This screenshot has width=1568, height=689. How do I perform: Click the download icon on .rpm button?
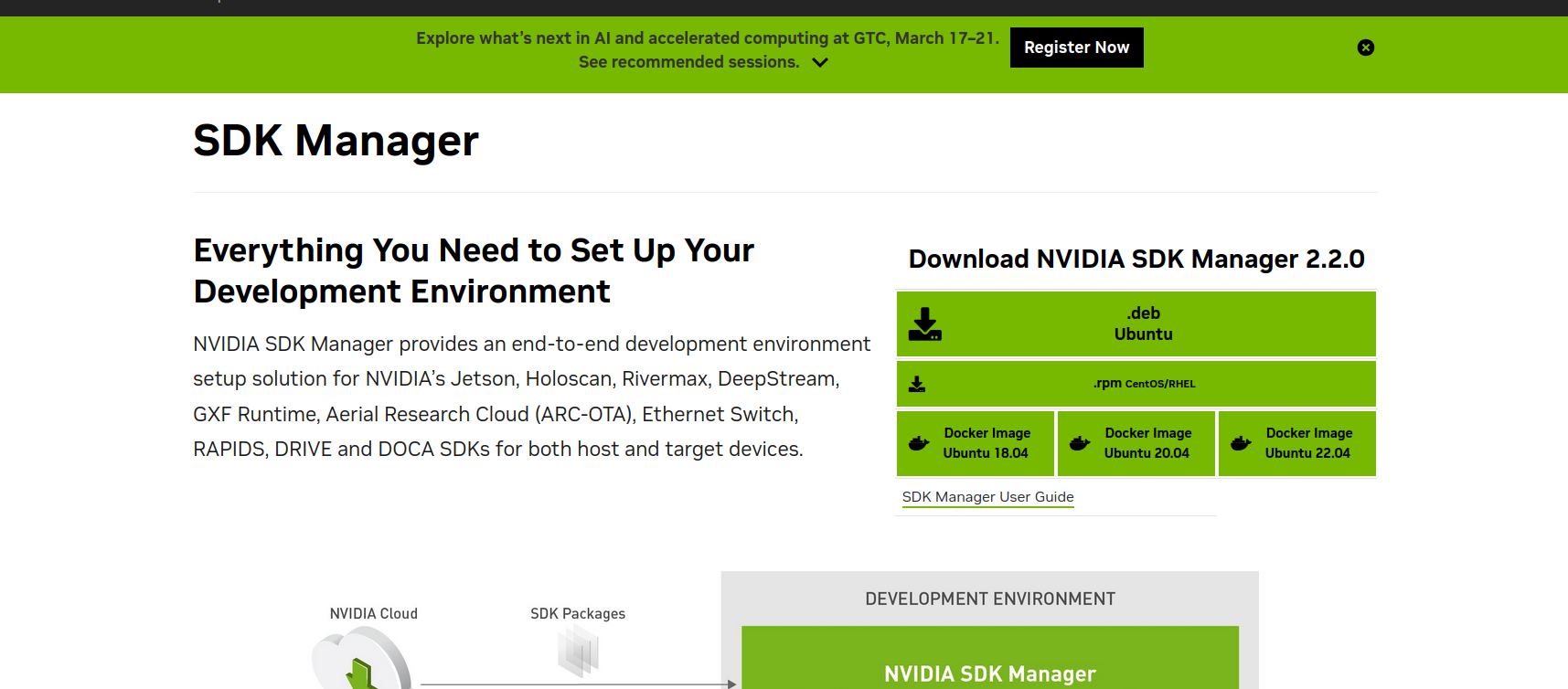(x=917, y=384)
